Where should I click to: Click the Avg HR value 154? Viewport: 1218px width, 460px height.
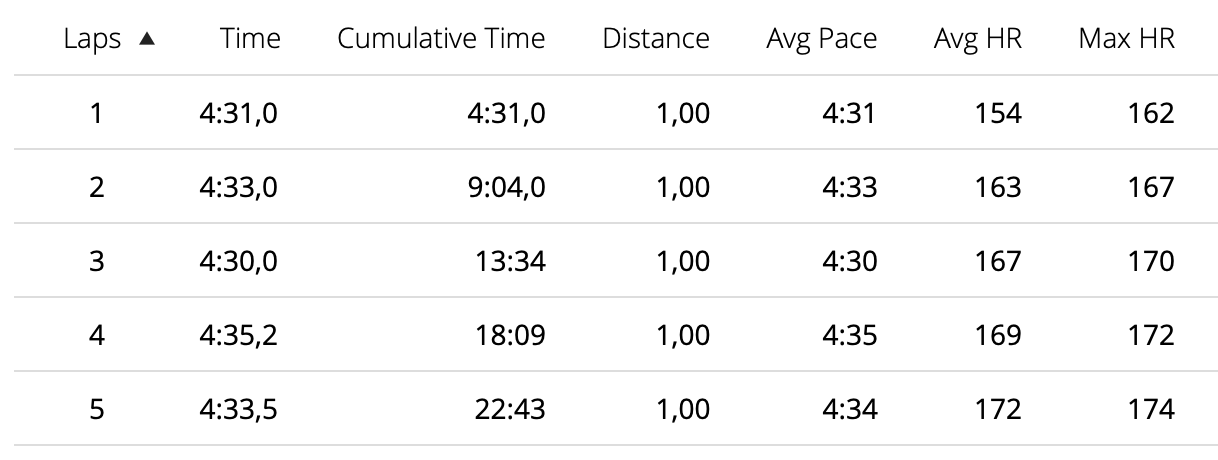(996, 114)
